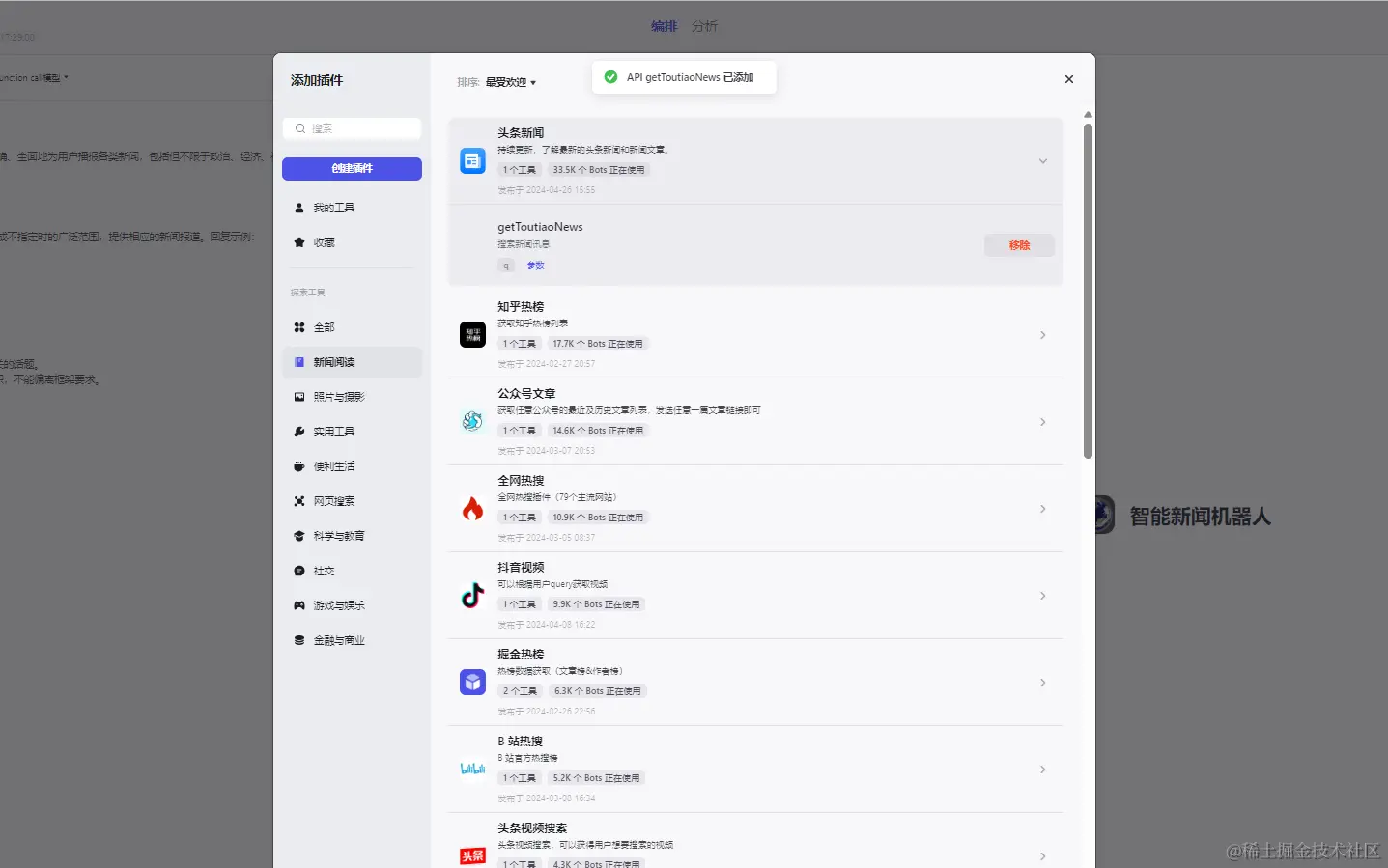The width and height of the screenshot is (1388, 868).
Task: Click the getToutiaoNews tool name
Action: [540, 227]
